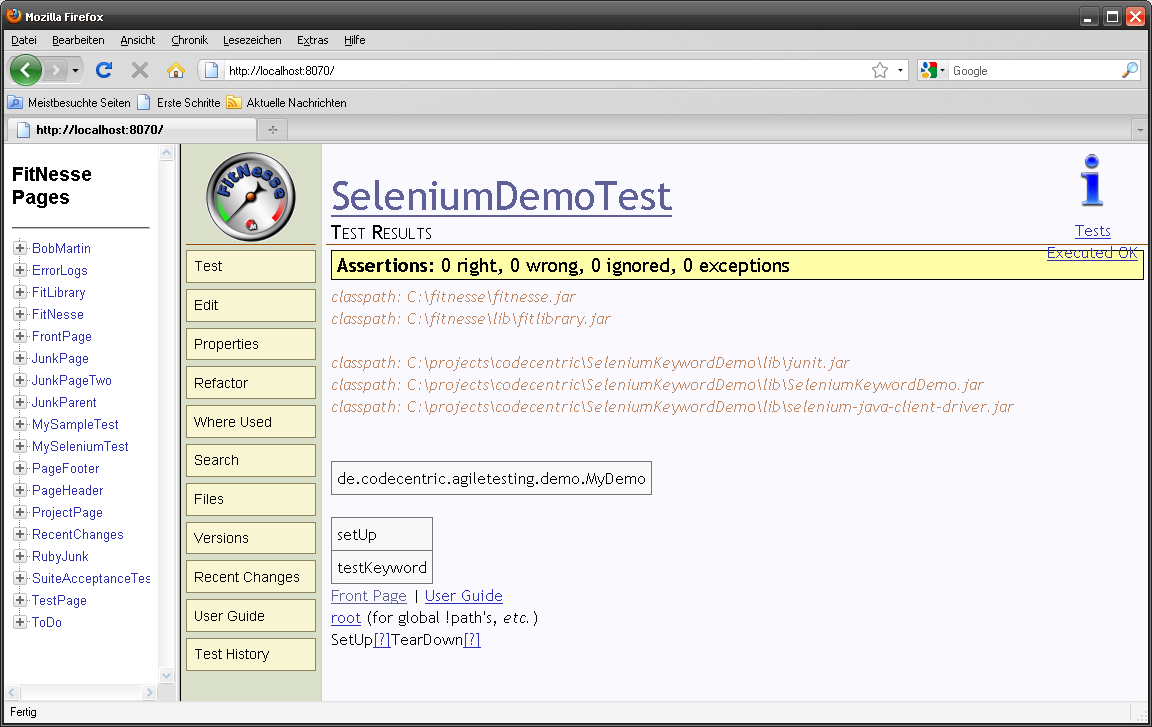Click the Meistbesuchte Seiten bookmark icon
This screenshot has width=1152, height=727.
point(15,103)
